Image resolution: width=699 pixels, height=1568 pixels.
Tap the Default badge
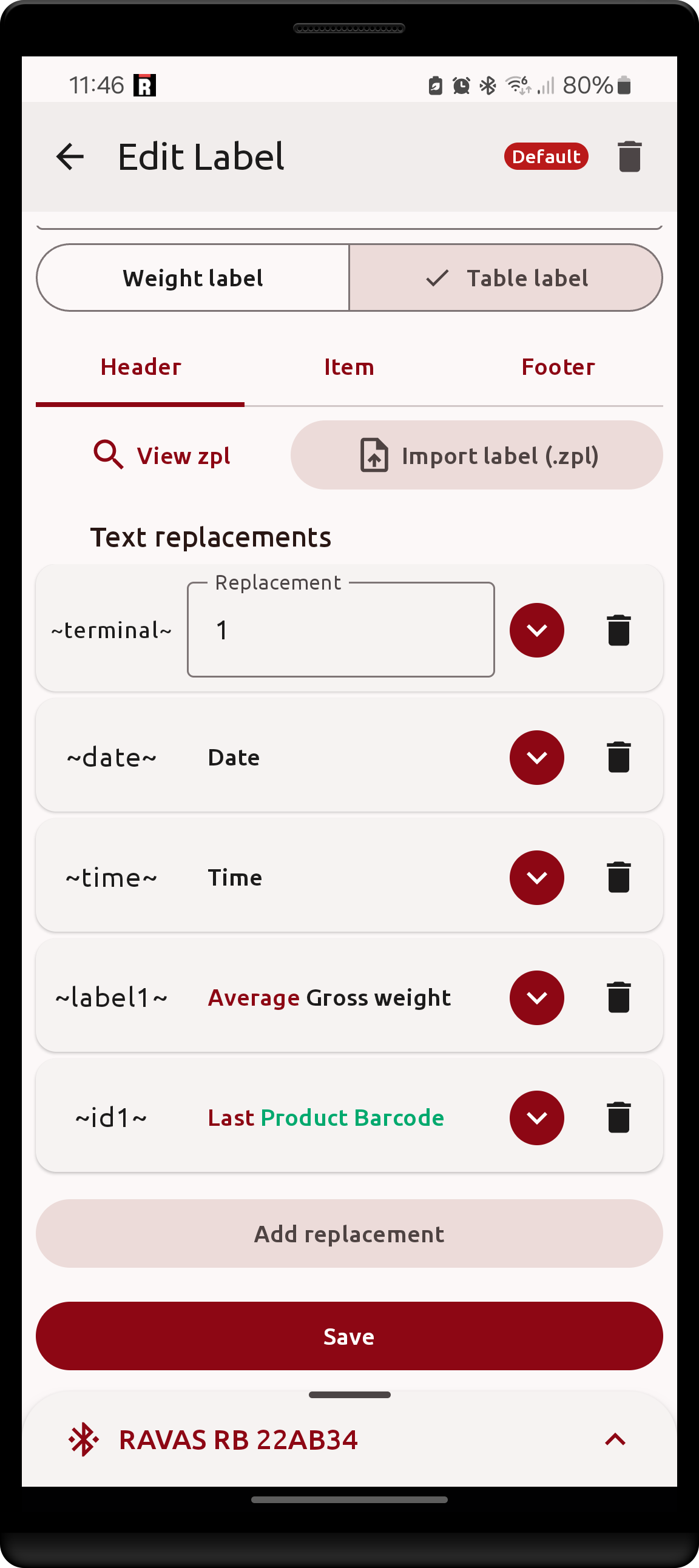coord(545,156)
